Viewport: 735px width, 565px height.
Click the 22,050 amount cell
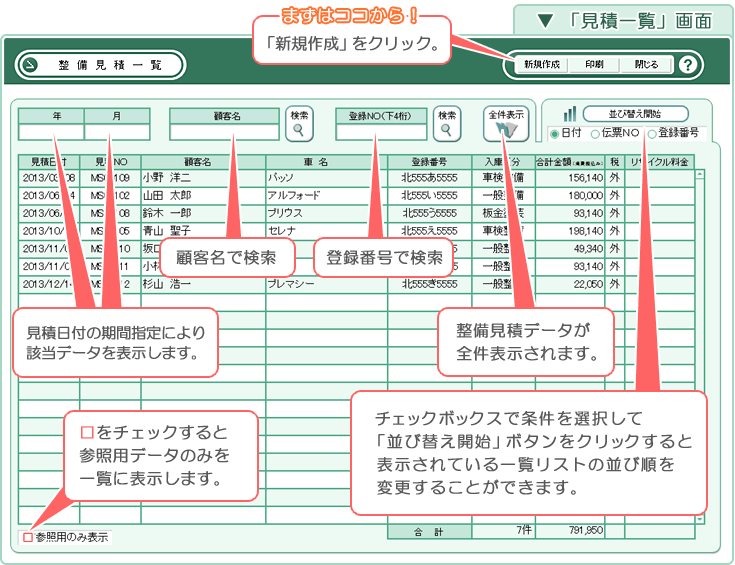click(x=570, y=284)
